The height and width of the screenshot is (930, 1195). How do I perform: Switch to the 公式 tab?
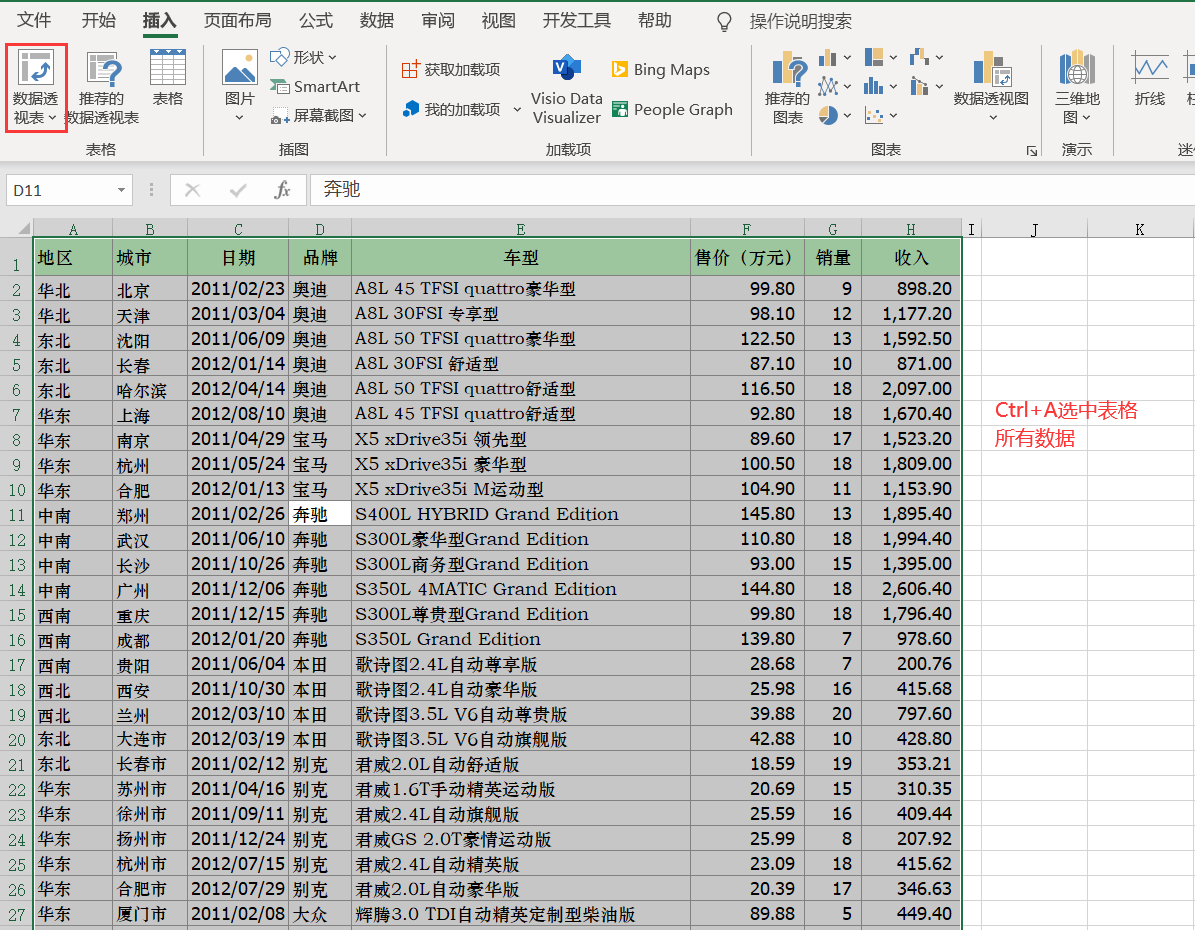click(x=316, y=21)
